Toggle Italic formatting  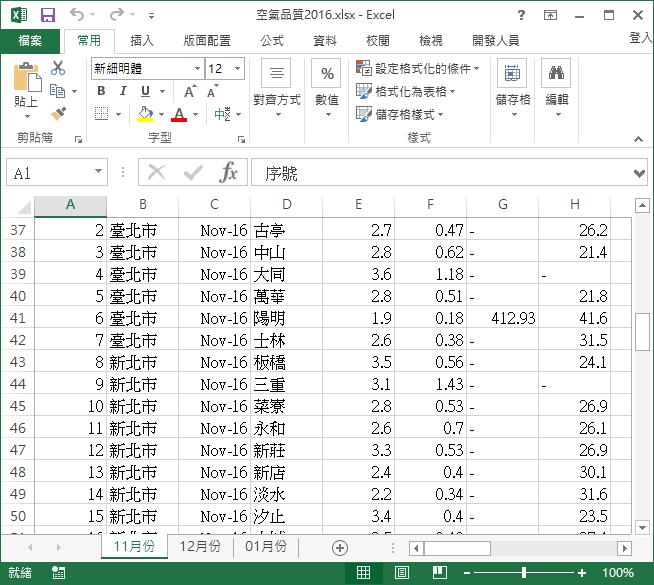point(123,90)
